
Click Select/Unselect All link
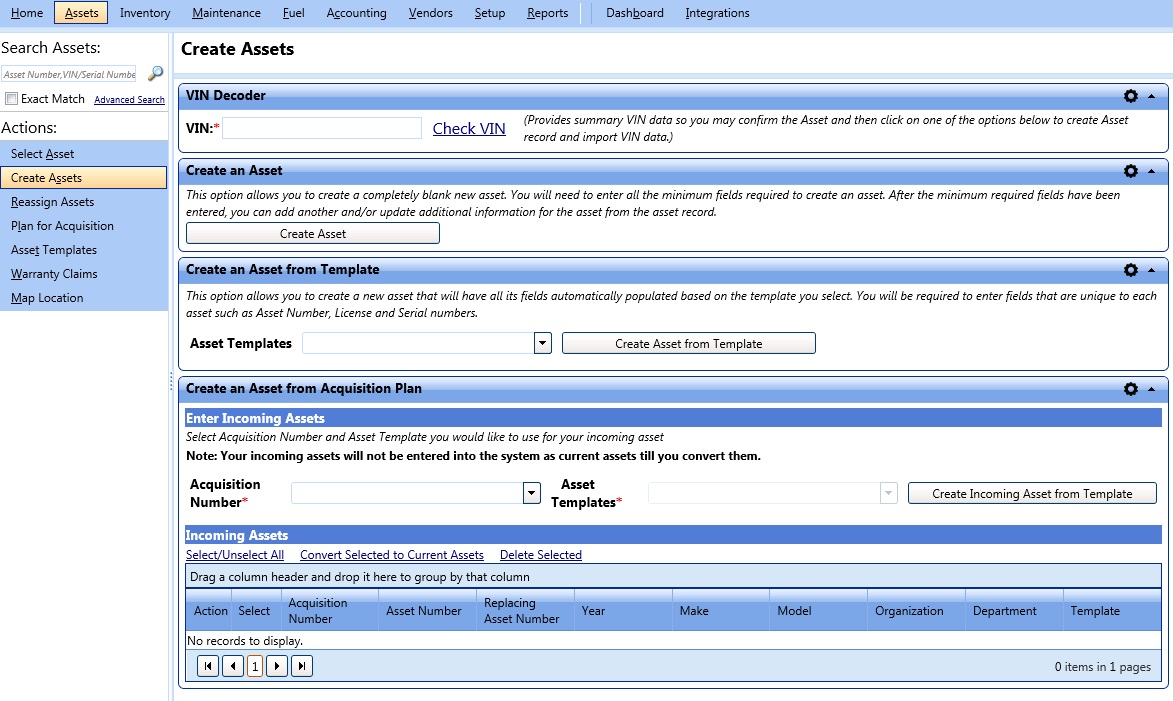click(235, 555)
